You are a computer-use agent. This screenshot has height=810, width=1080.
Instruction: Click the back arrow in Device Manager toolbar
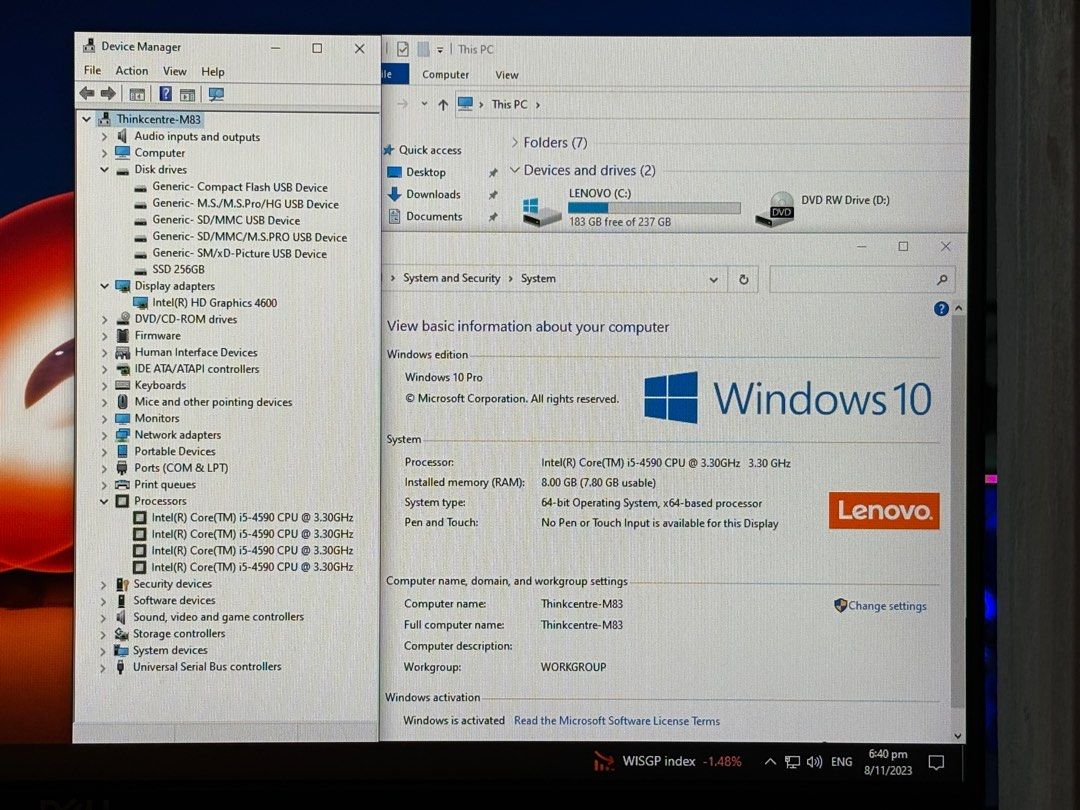pyautogui.click(x=86, y=93)
